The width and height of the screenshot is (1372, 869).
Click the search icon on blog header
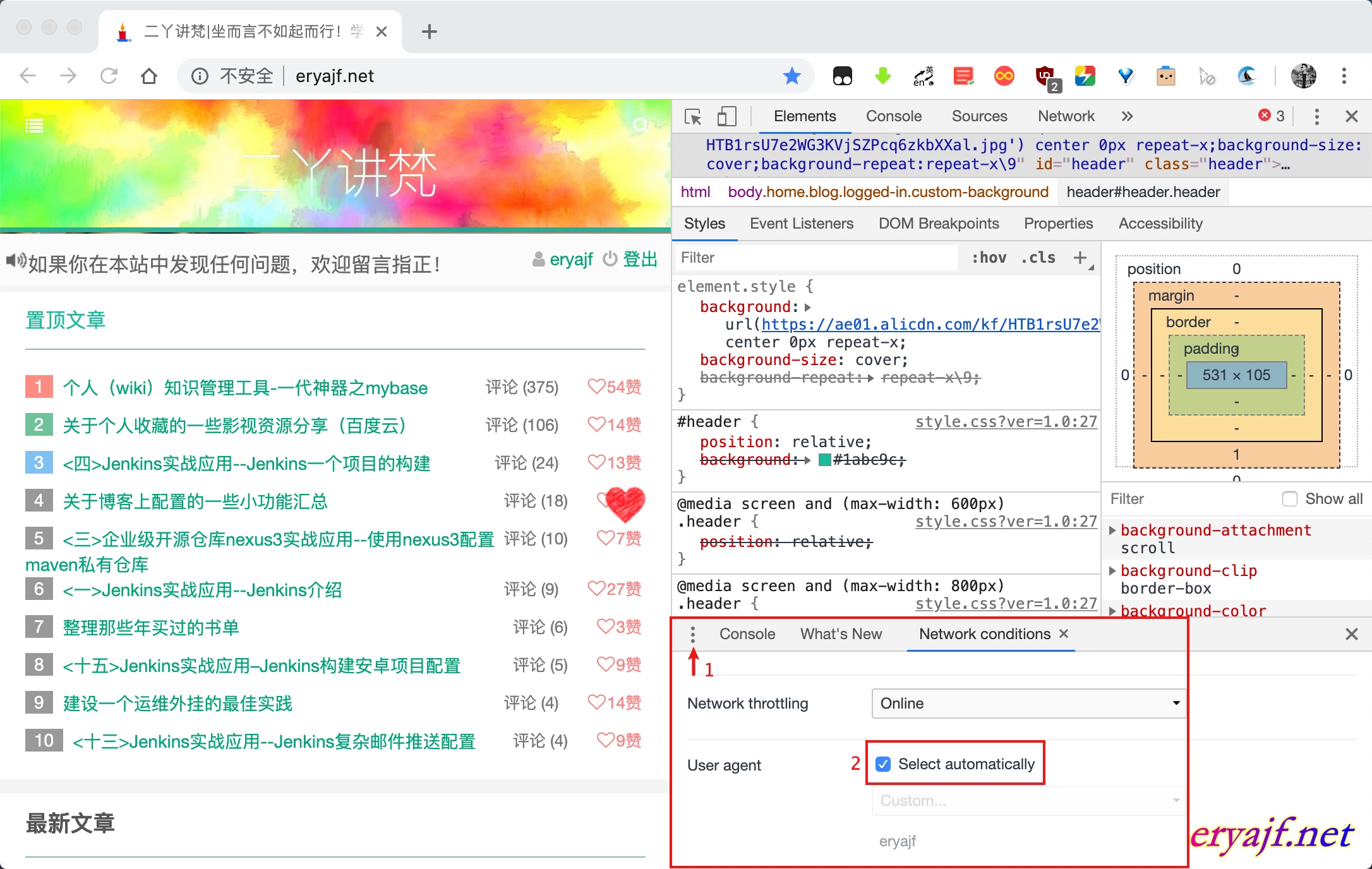pyautogui.click(x=641, y=126)
